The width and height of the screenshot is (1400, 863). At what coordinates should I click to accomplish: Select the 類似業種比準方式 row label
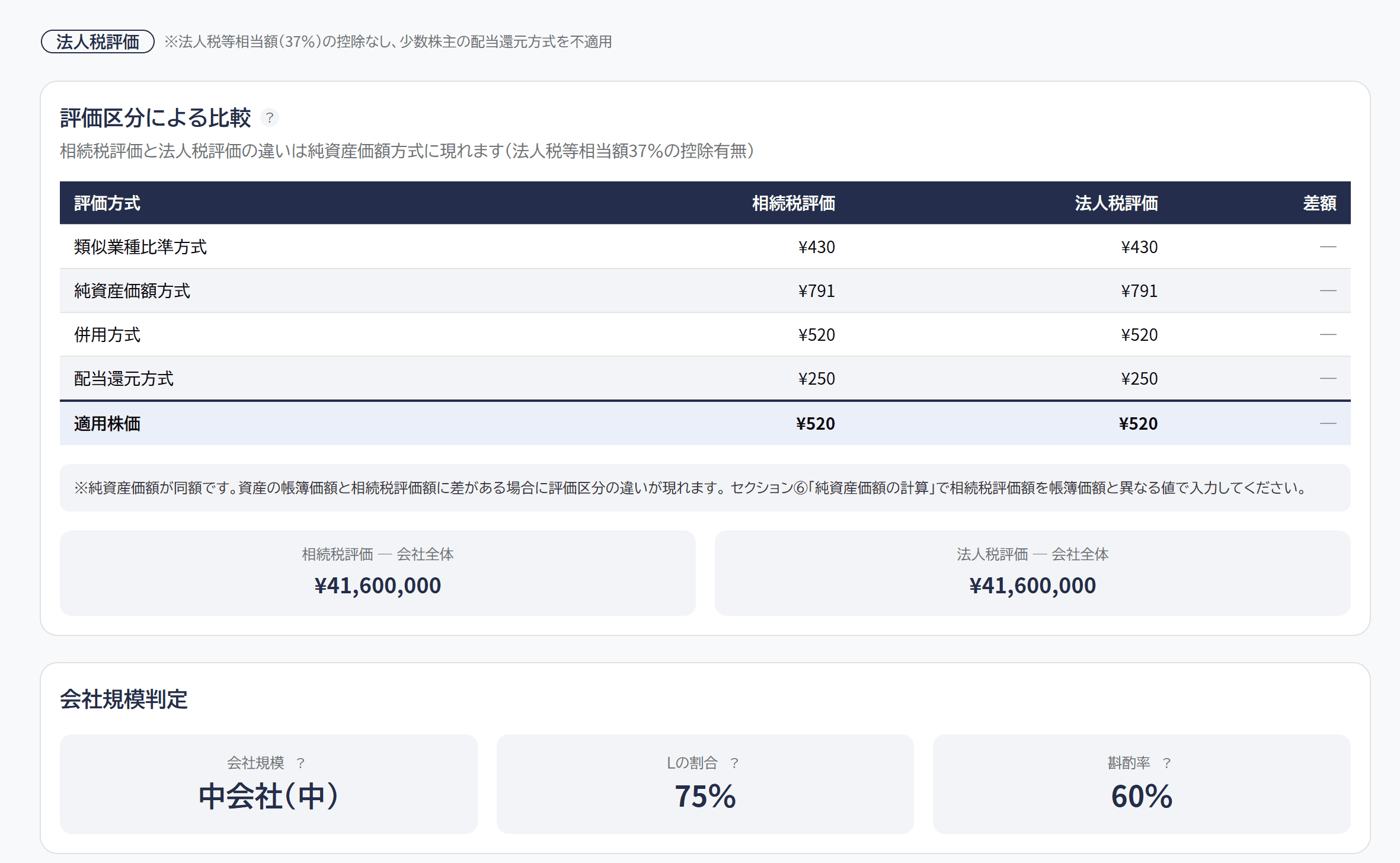pyautogui.click(x=140, y=247)
